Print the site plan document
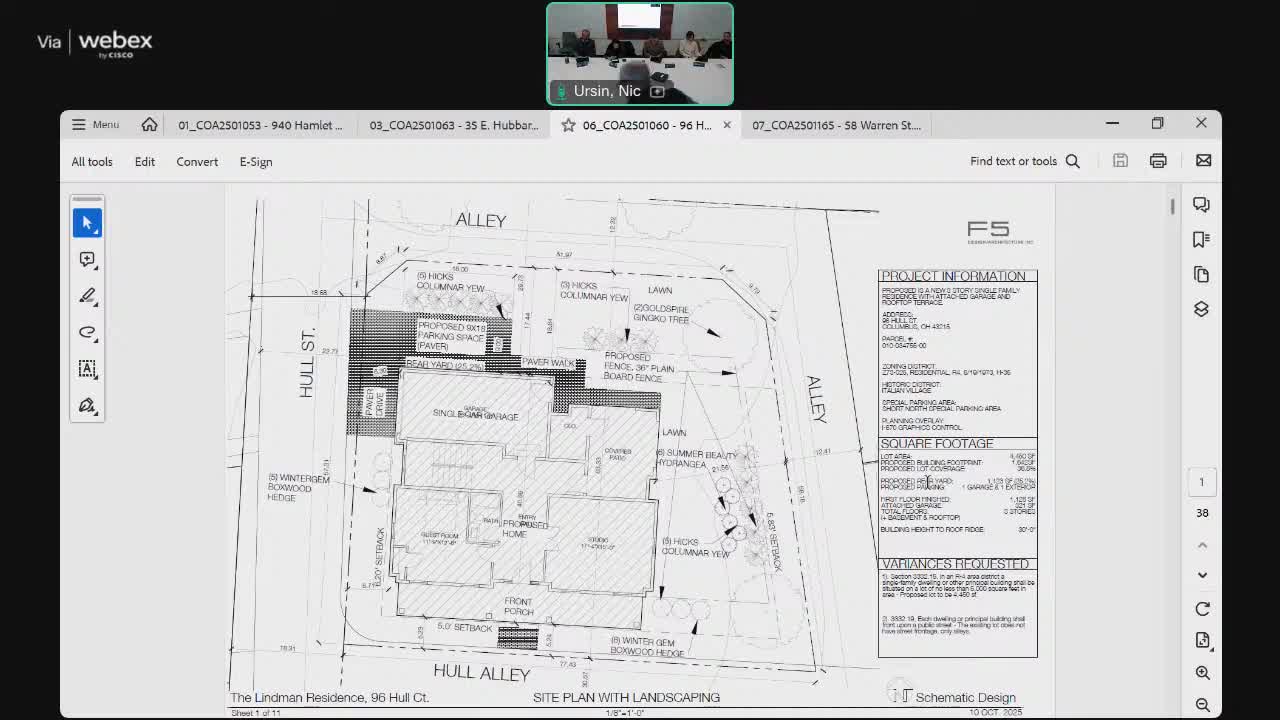The height and width of the screenshot is (720, 1280). pyautogui.click(x=1158, y=160)
